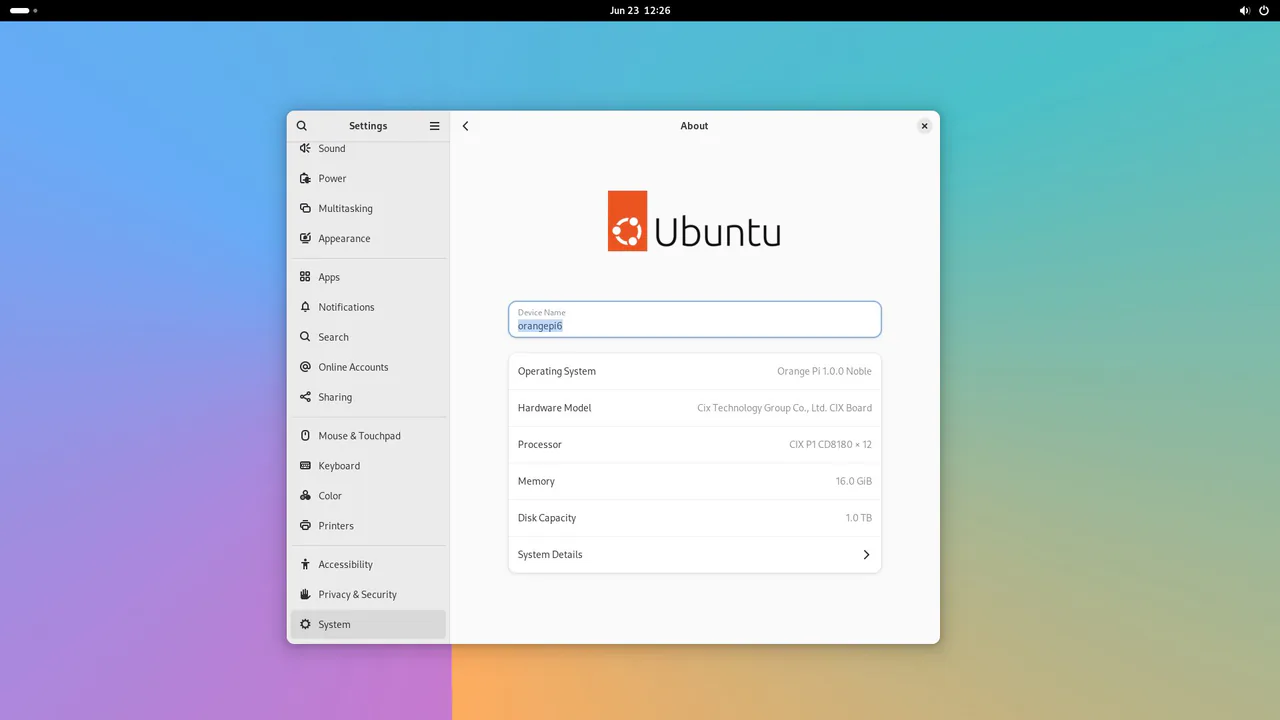Open Mouse & Touchpad settings
Screen dimensions: 1280x720
(x=368, y=436)
